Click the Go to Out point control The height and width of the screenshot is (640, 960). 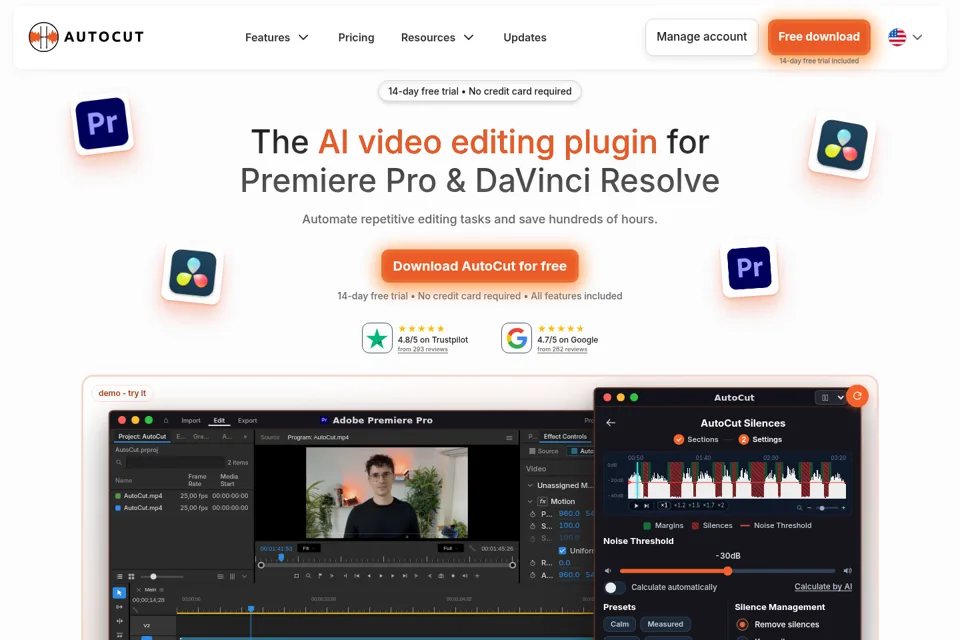(x=405, y=576)
